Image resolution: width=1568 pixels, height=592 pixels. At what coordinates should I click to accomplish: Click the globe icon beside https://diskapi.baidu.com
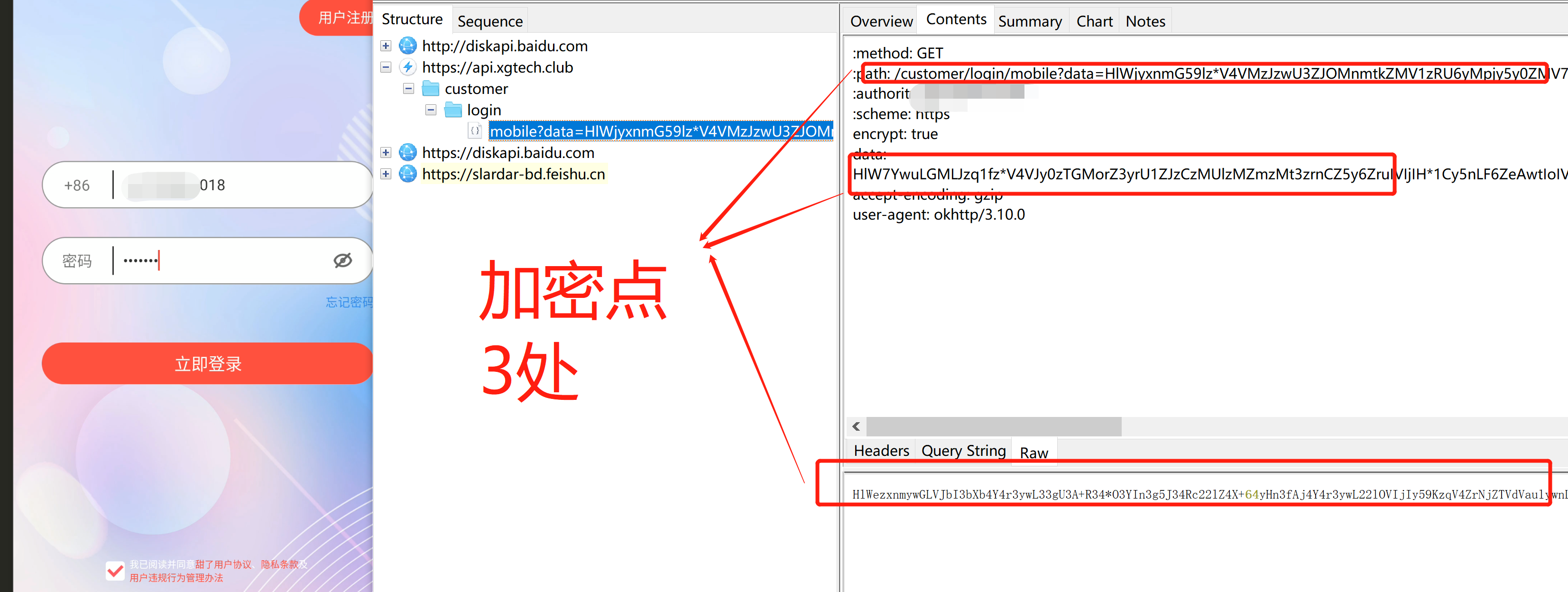pyautogui.click(x=407, y=152)
